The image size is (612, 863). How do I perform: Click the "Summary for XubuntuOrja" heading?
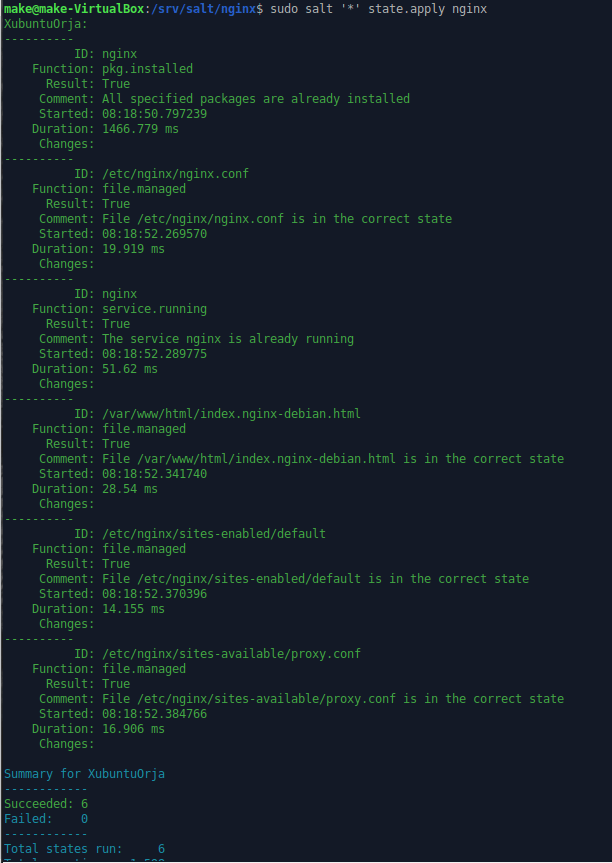tap(84, 774)
